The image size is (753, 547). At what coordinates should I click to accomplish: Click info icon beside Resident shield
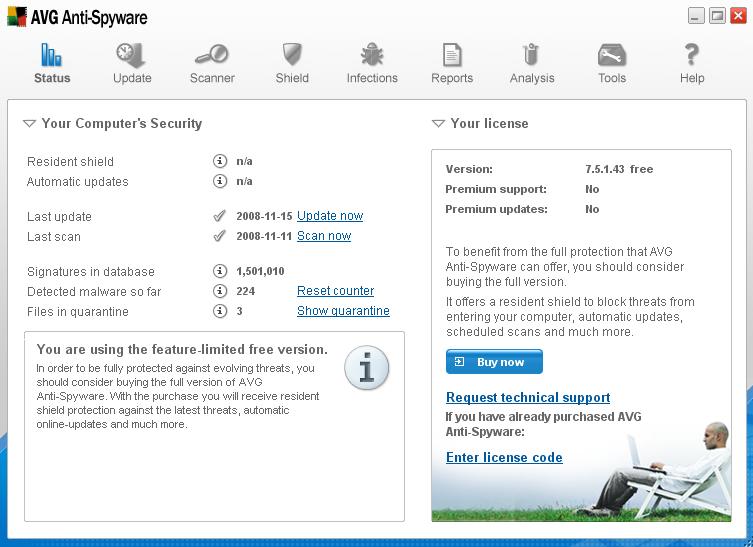(219, 161)
